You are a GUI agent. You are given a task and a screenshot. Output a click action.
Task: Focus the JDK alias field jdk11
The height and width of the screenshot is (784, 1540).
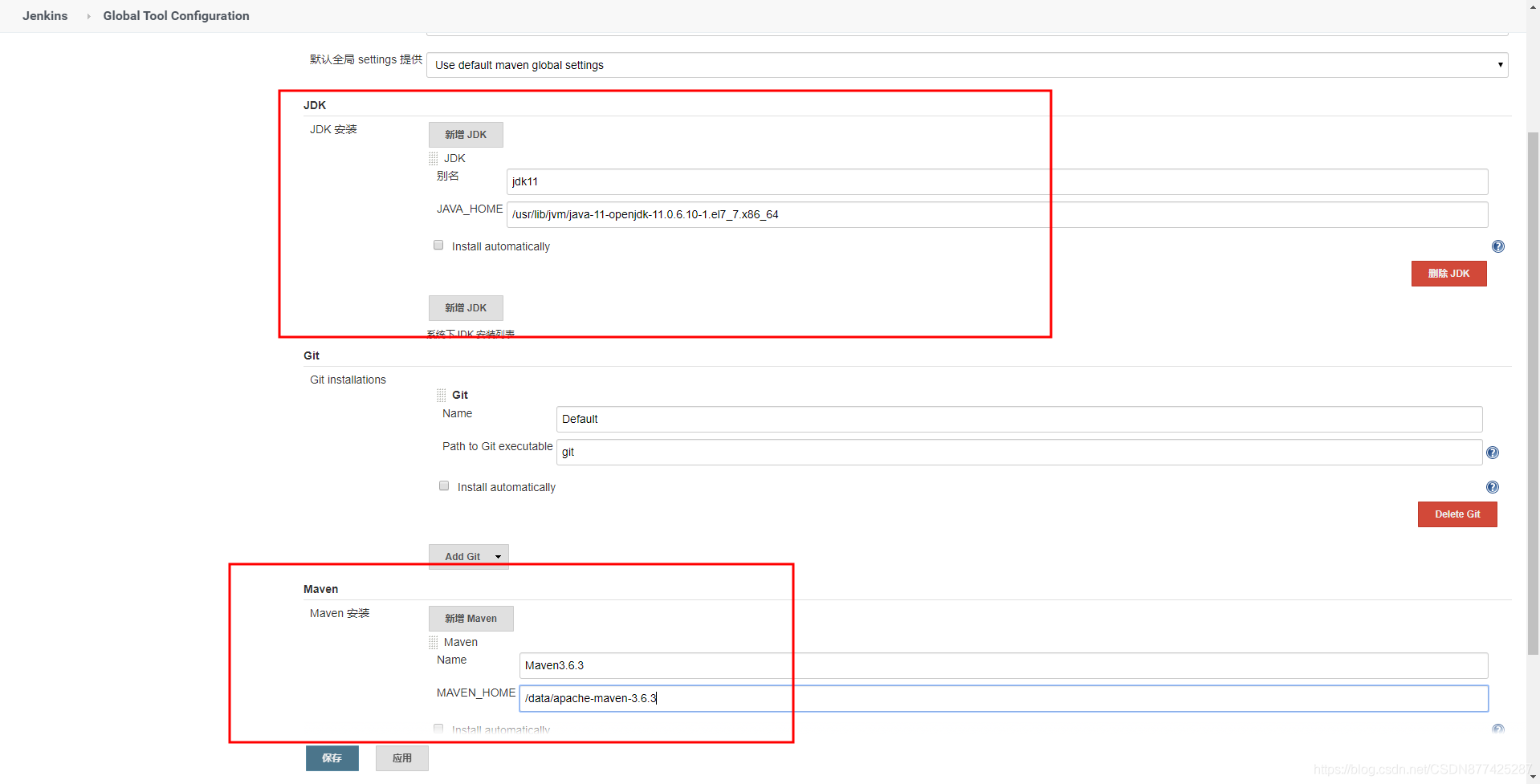point(996,181)
